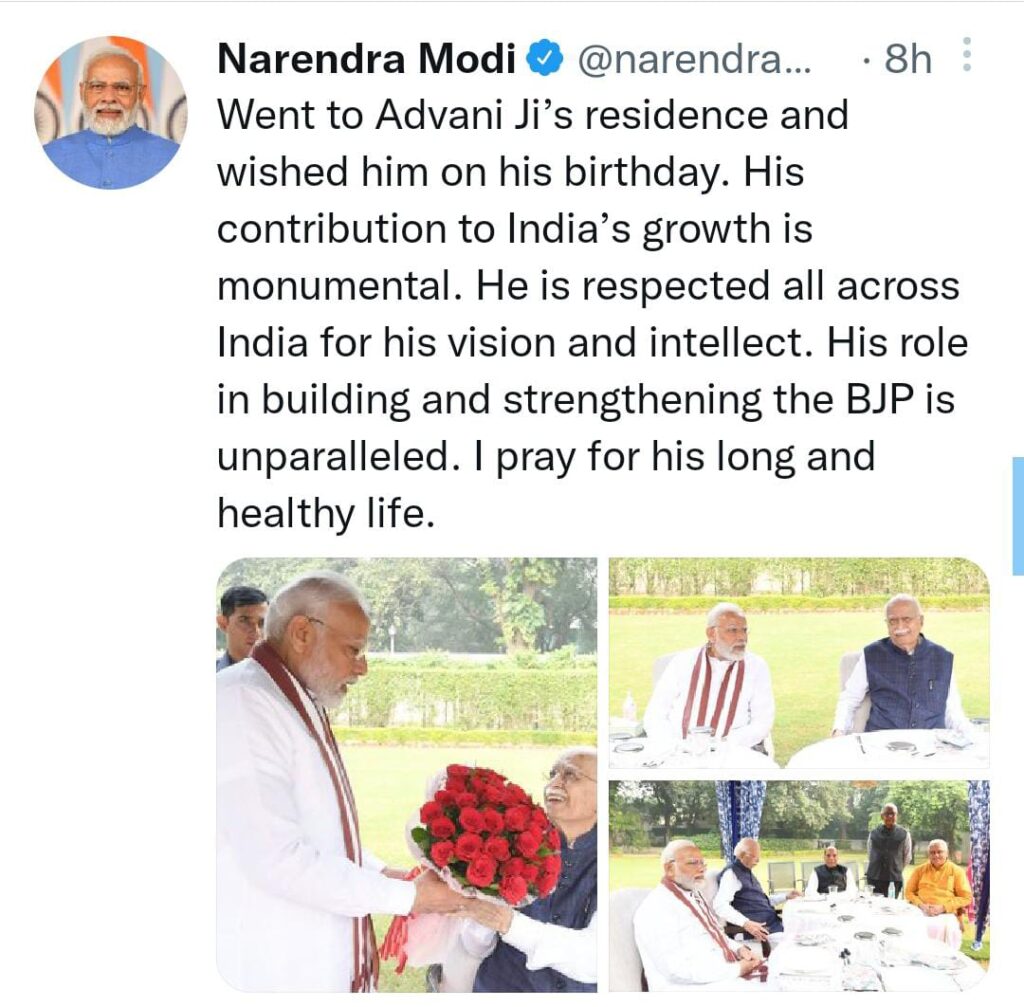1024x1007 pixels.
Task: Click the @narendra... account handle
Action: pyautogui.click(x=694, y=60)
